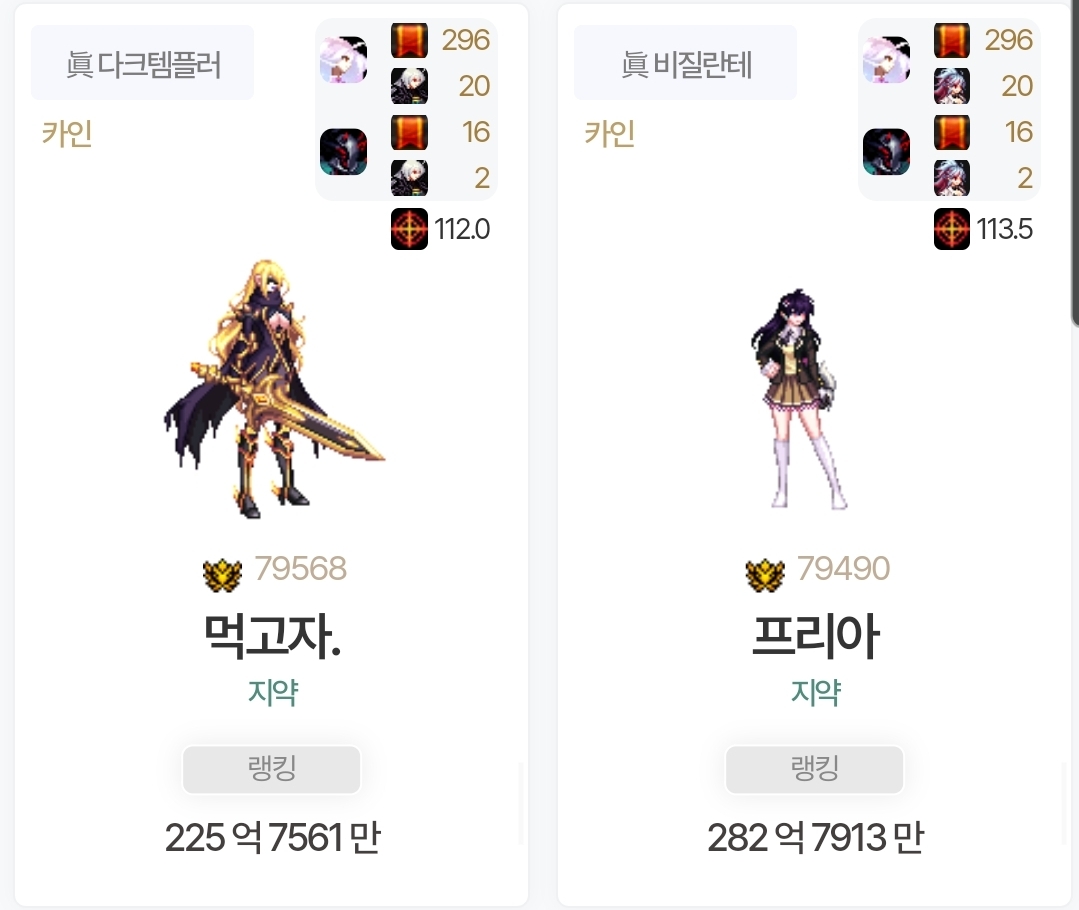This screenshot has width=1079, height=910.
Task: Click the dark boss icon in right card
Action: tap(886, 151)
